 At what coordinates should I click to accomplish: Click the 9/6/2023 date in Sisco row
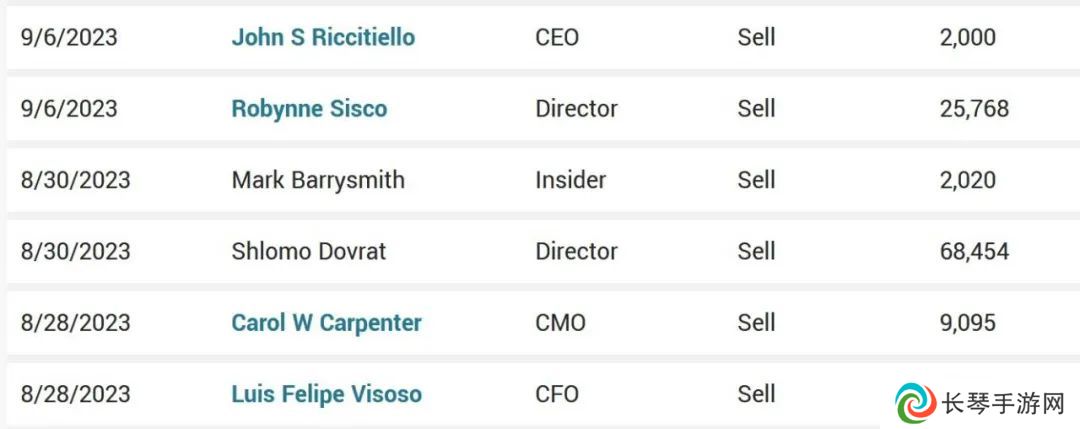coord(69,109)
